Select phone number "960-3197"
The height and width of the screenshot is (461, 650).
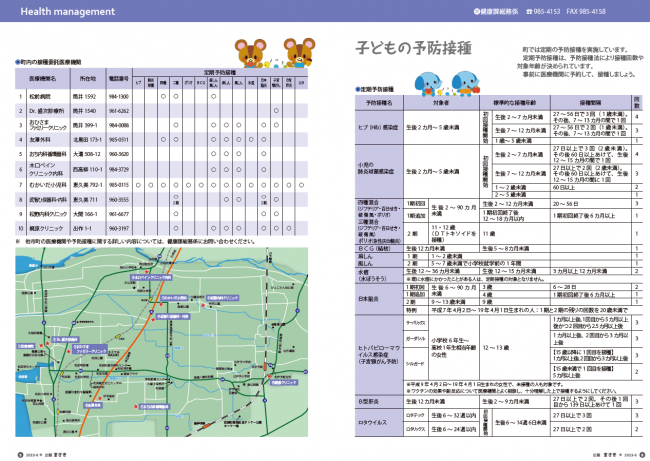pyautogui.click(x=119, y=228)
